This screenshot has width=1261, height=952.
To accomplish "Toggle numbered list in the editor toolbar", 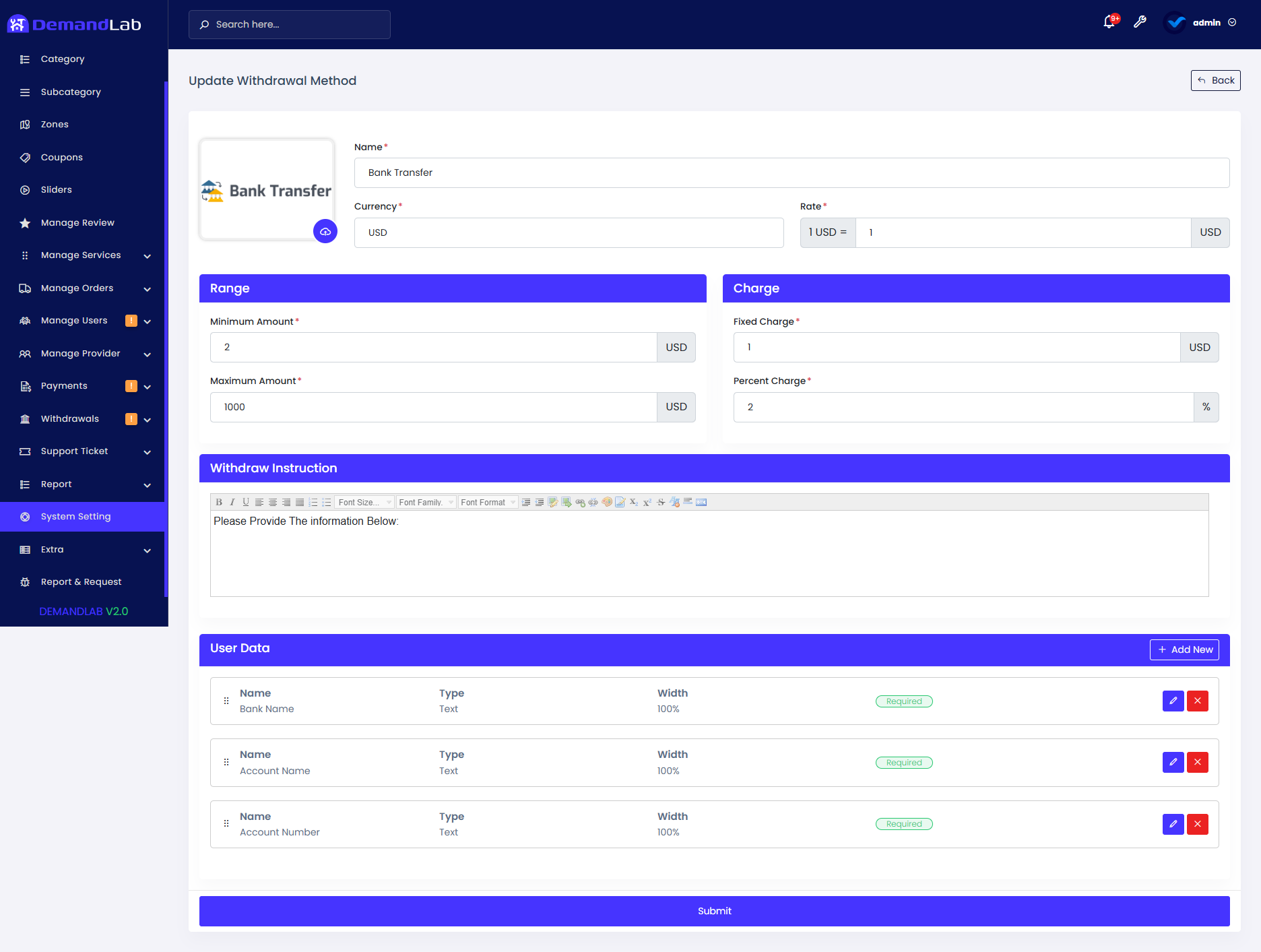I will tap(313, 502).
